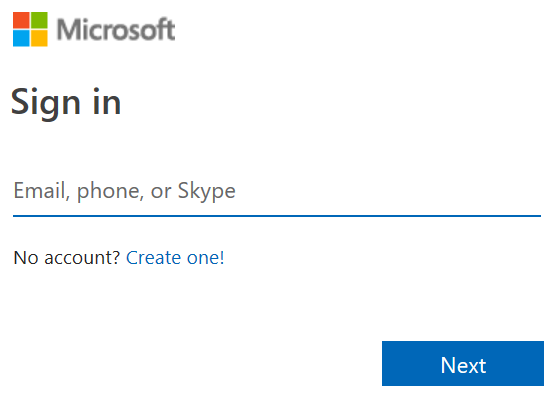Click the red square of Microsoft logo
Screen dimensions: 555x397
pyautogui.click(x=21, y=20)
